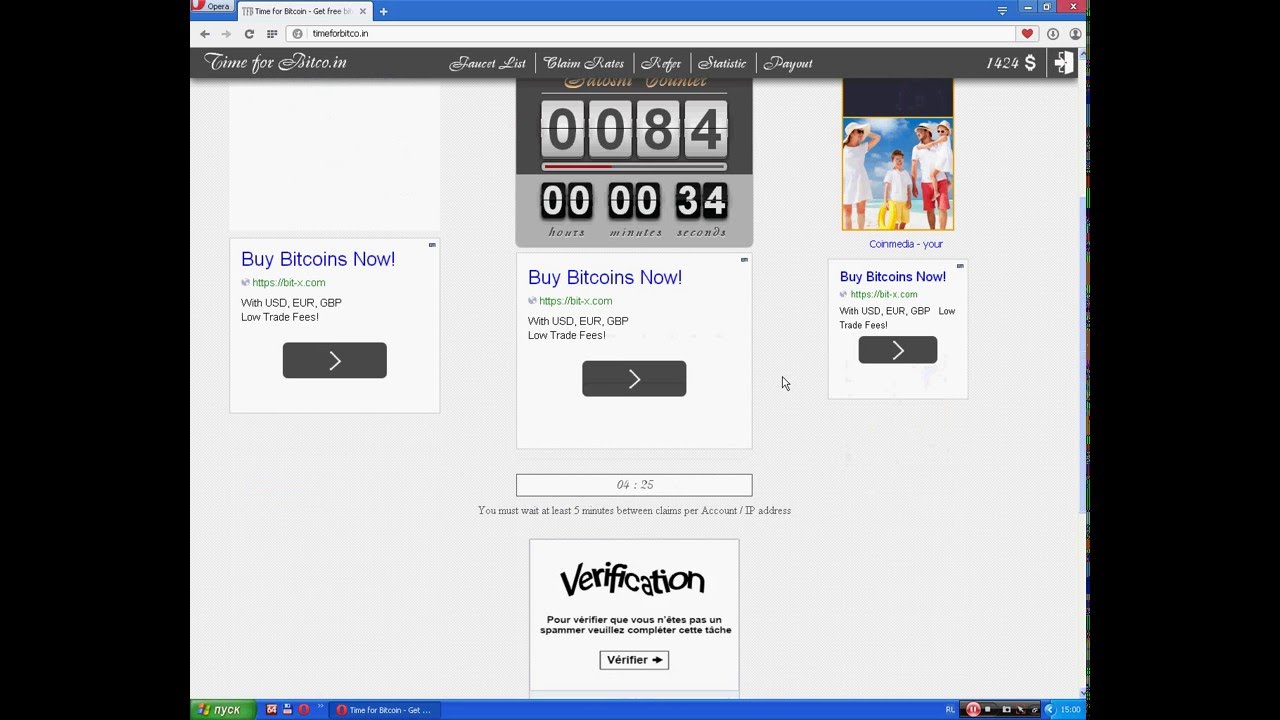This screenshot has width=1280, height=720.
Task: Open the Opera menu button
Action: click(212, 7)
